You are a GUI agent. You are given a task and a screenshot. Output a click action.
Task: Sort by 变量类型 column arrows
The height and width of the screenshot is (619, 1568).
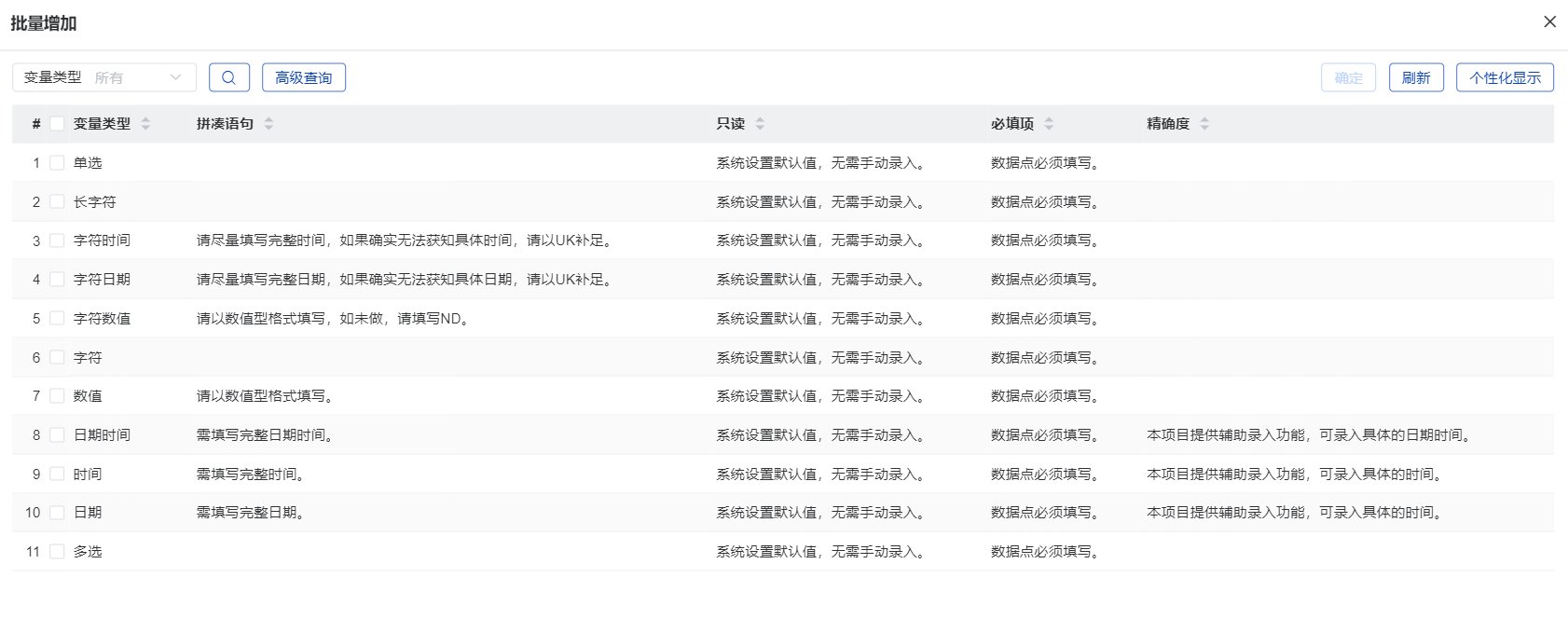[145, 124]
